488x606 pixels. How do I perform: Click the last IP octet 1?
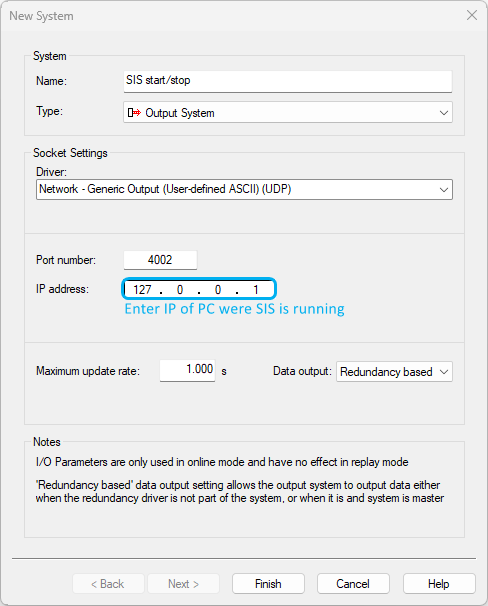tap(255, 289)
